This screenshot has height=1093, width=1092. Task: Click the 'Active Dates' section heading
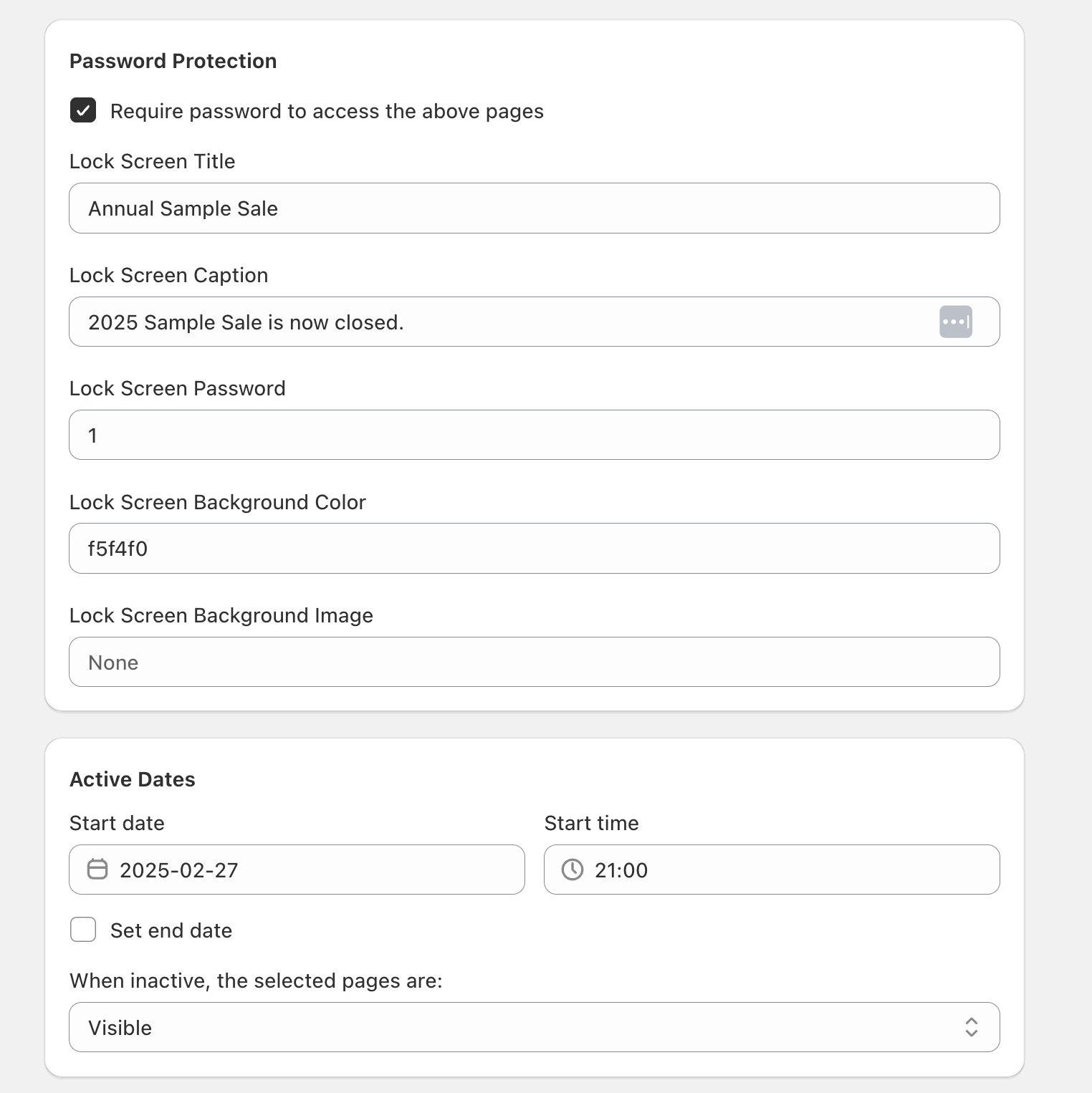(x=132, y=779)
